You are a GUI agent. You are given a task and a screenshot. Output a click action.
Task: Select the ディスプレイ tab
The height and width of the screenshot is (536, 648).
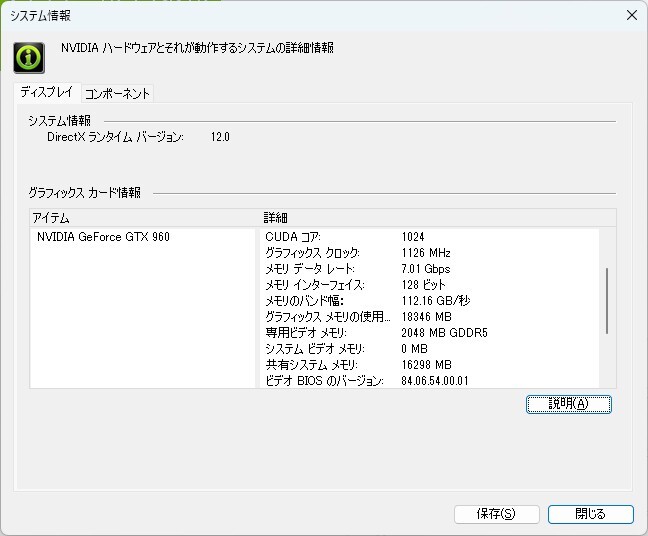(x=47, y=92)
